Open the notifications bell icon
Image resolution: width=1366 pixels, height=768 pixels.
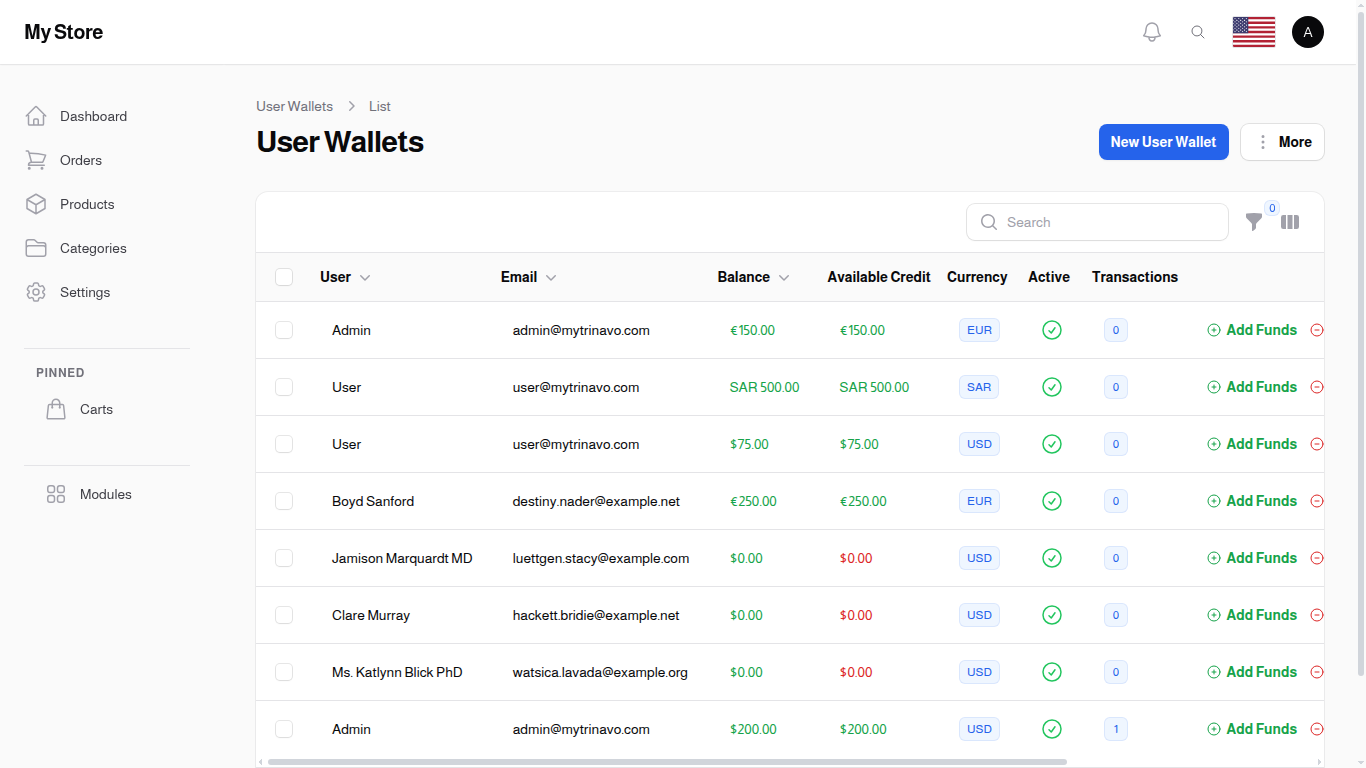click(x=1151, y=31)
